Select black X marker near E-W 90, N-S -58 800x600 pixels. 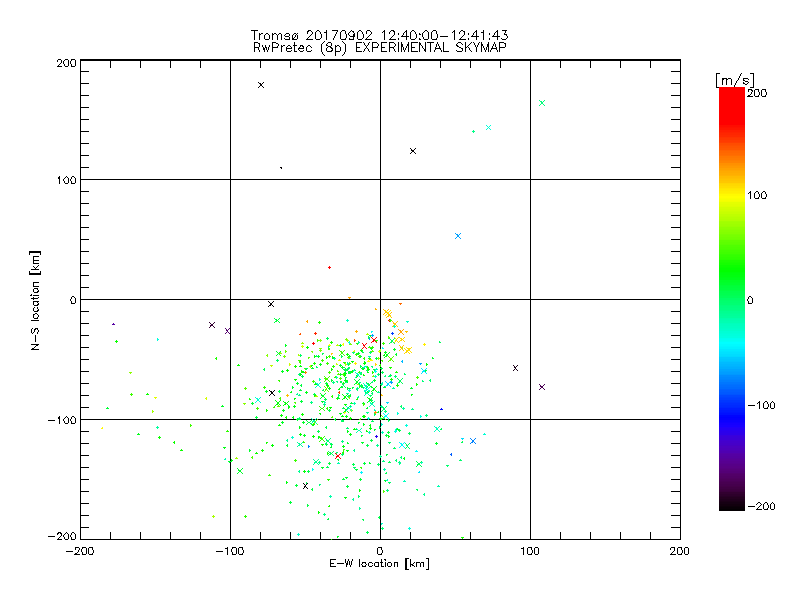(515, 368)
